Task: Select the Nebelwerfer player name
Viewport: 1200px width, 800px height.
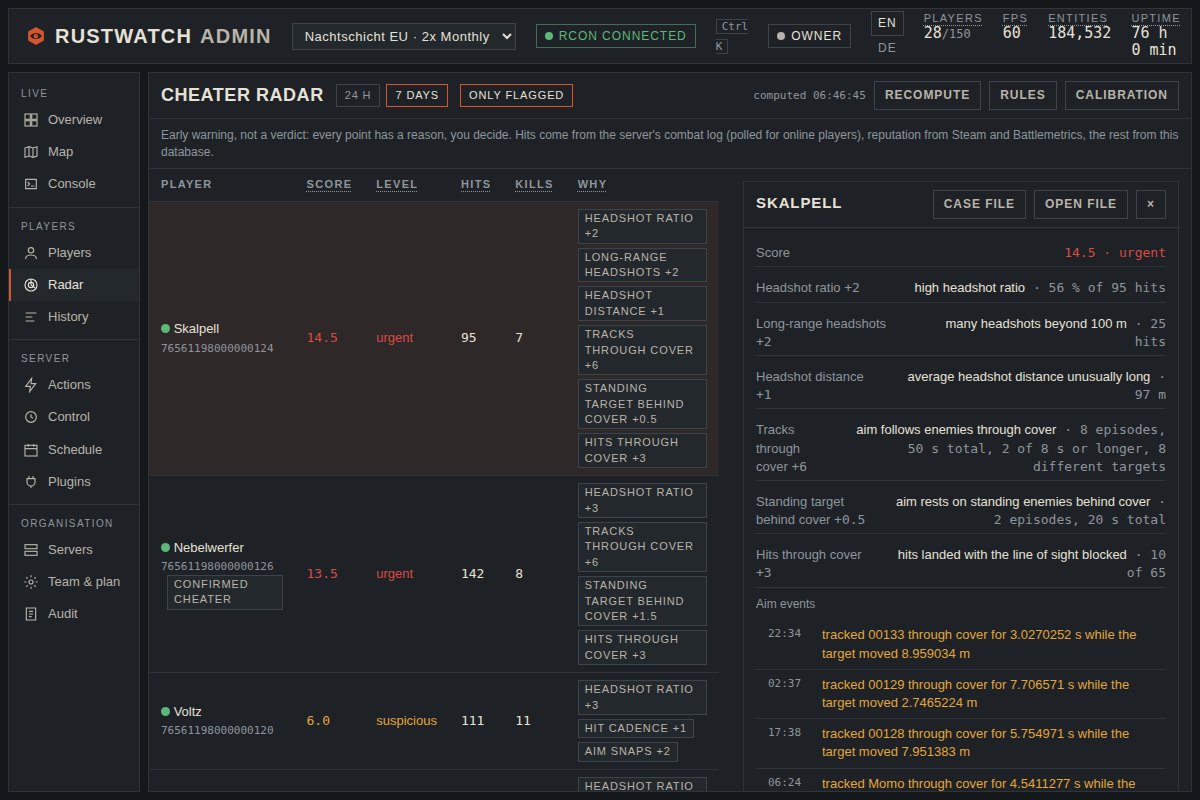Action: [209, 548]
